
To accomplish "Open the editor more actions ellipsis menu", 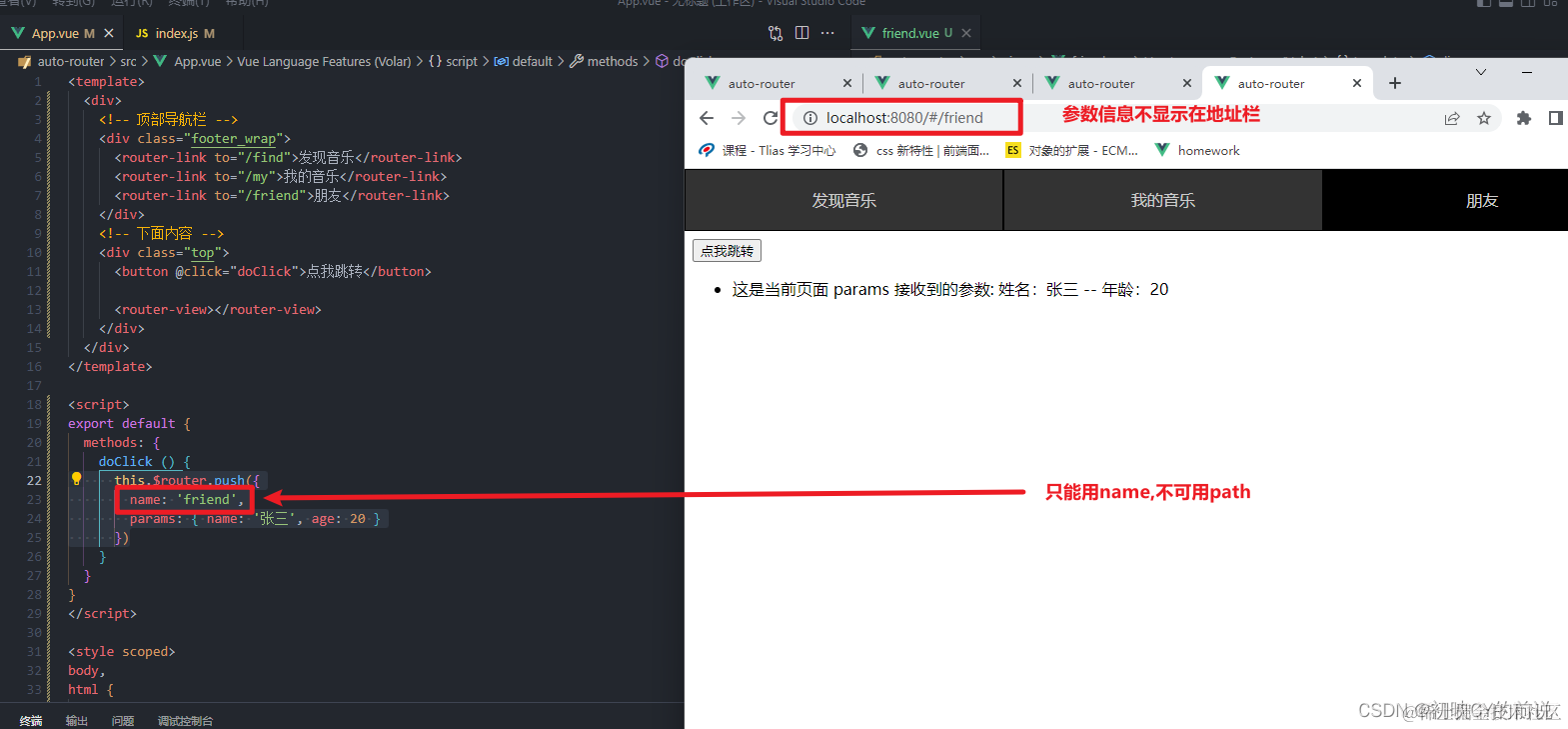I will (x=827, y=33).
